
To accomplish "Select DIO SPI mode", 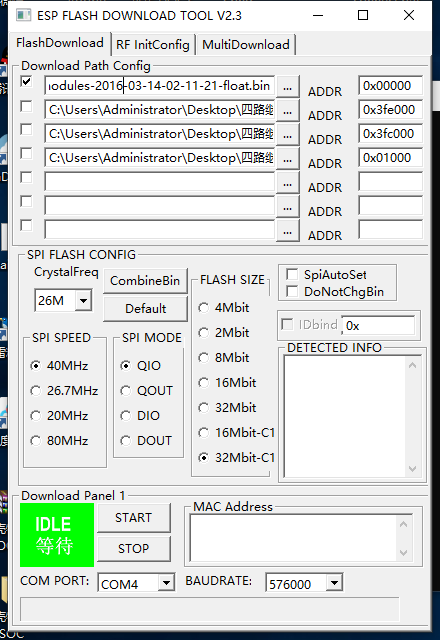I will click(126, 416).
